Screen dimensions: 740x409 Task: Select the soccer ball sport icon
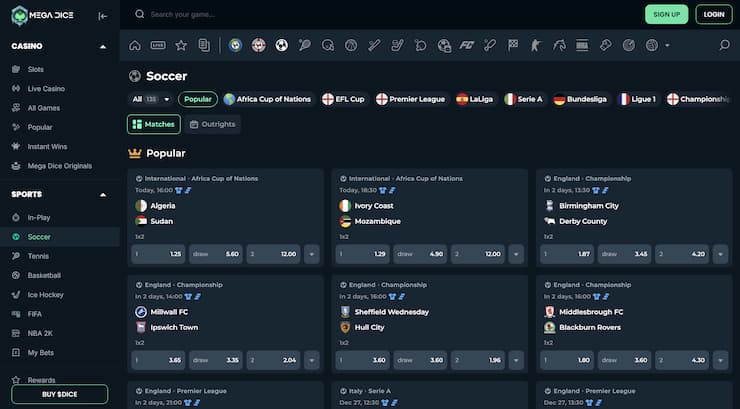282,45
